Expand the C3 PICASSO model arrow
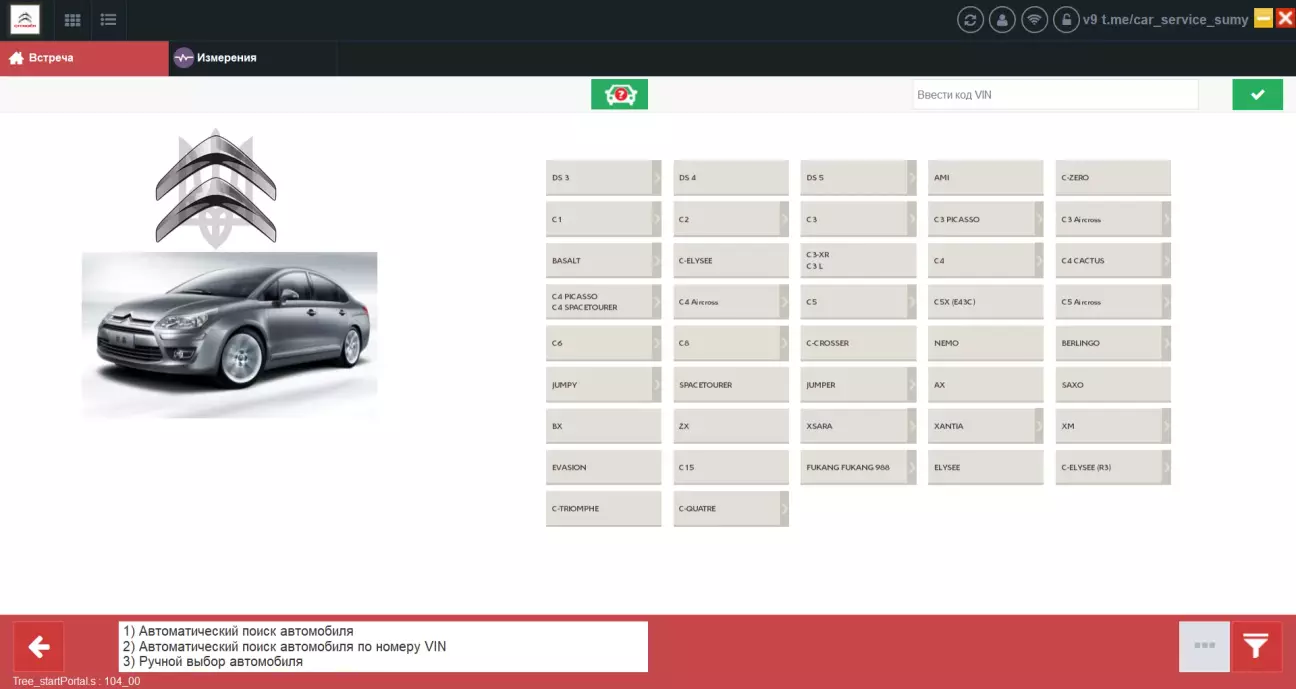The height and width of the screenshot is (689, 1296). tap(1039, 219)
